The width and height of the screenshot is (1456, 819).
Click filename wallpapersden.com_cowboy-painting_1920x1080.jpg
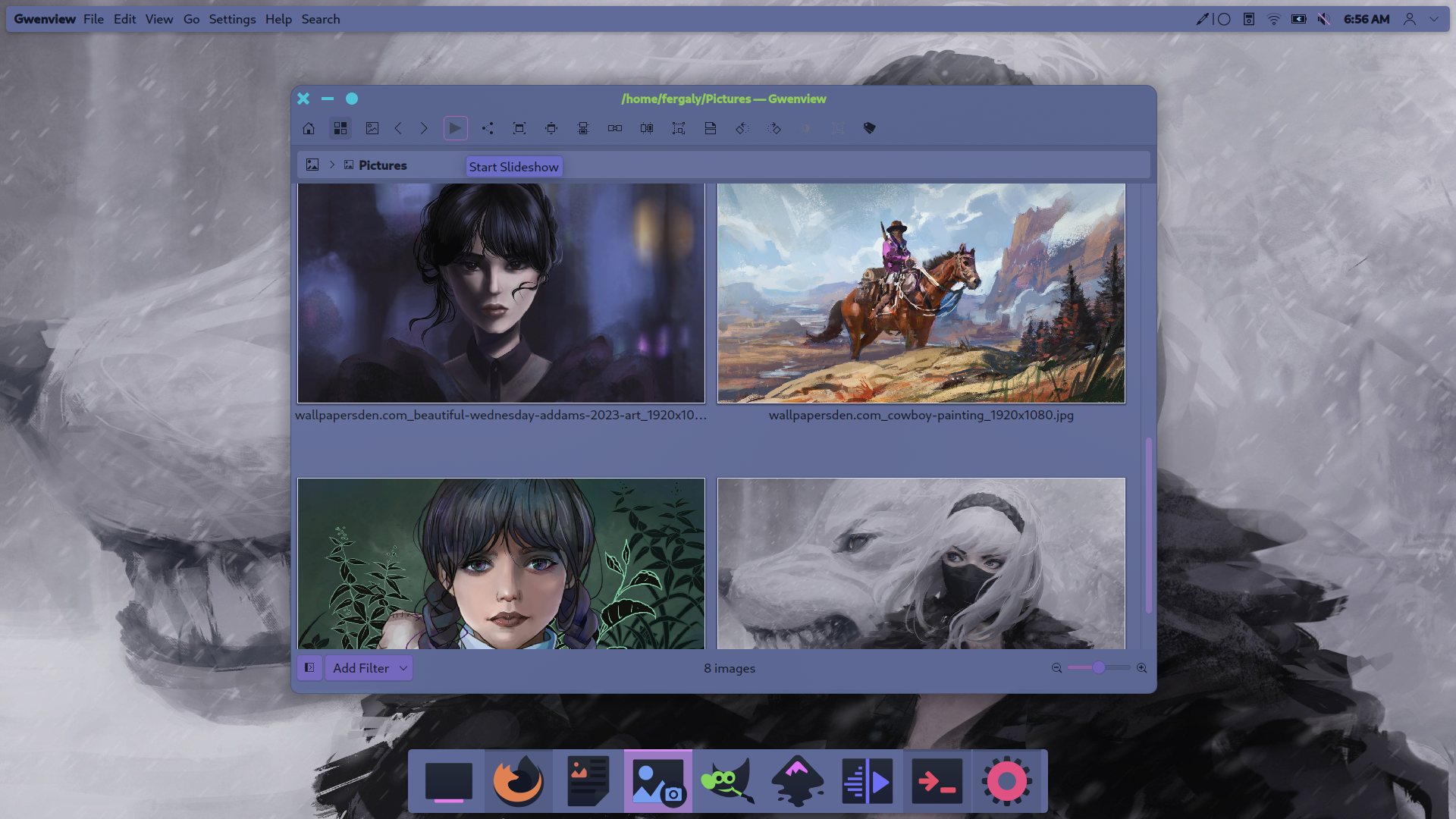[921, 415]
